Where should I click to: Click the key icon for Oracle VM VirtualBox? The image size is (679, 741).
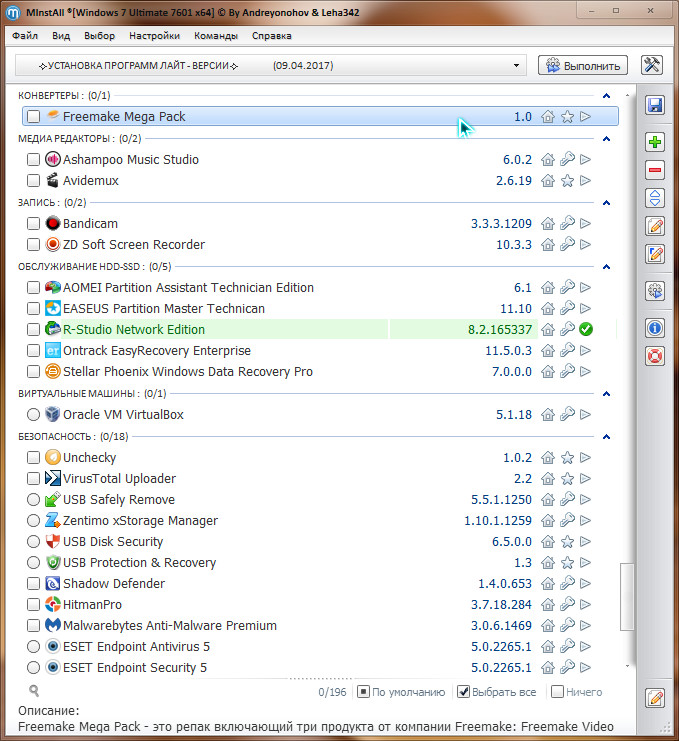point(567,414)
